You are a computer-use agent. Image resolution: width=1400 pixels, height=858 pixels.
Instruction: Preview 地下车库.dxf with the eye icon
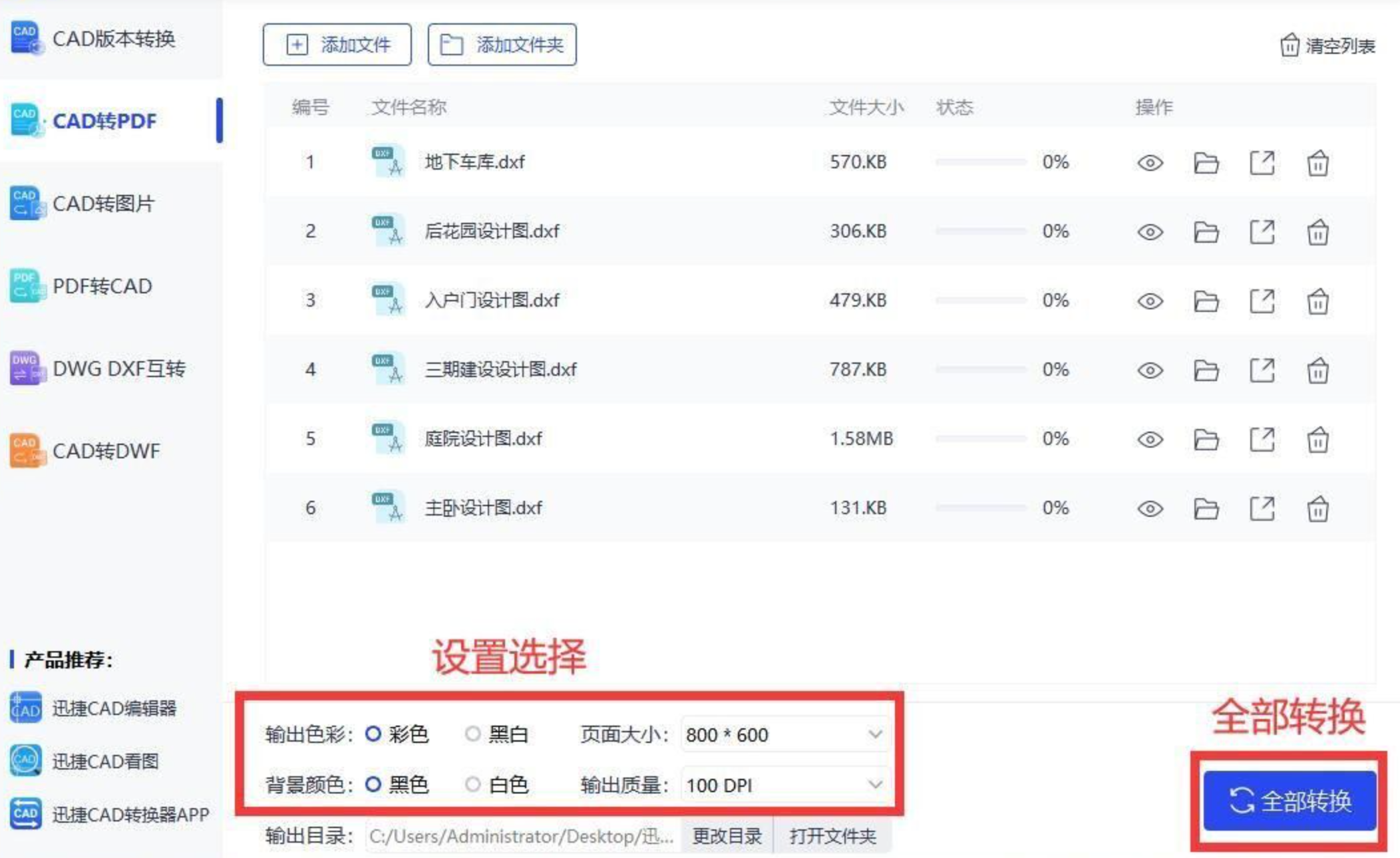coord(1150,163)
